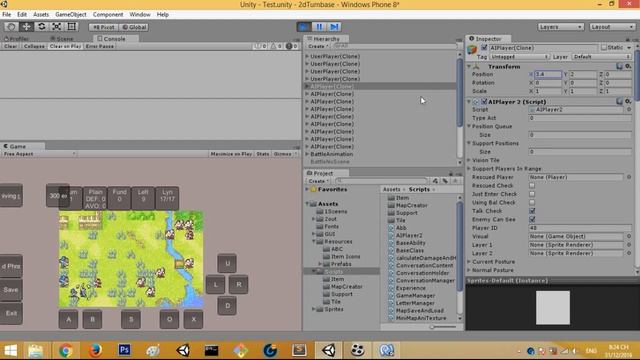Open Transform component help reference icon

coord(620,66)
